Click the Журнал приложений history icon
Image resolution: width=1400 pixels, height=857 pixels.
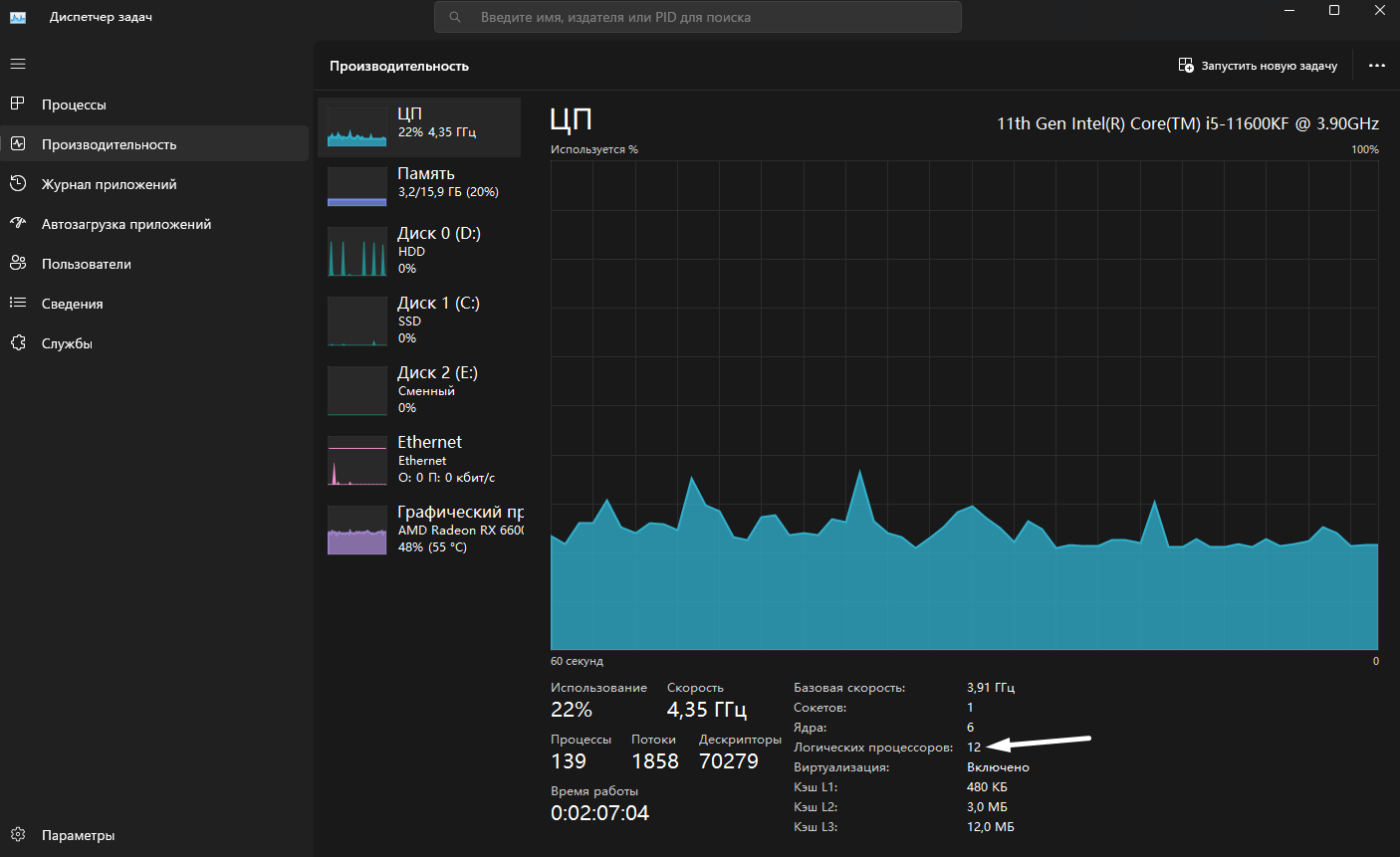[17, 183]
